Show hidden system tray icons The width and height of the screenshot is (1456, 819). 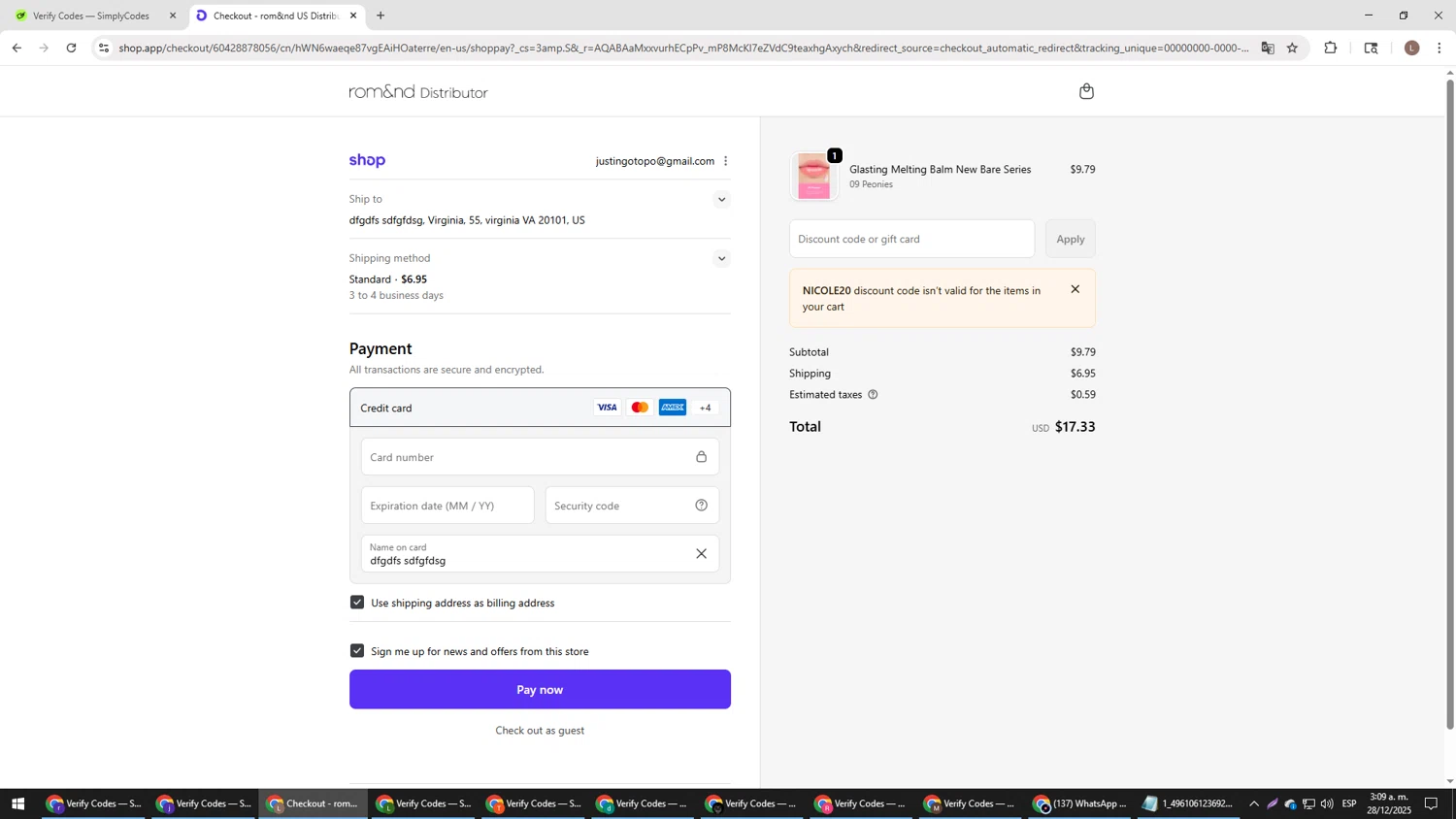pyautogui.click(x=1253, y=803)
